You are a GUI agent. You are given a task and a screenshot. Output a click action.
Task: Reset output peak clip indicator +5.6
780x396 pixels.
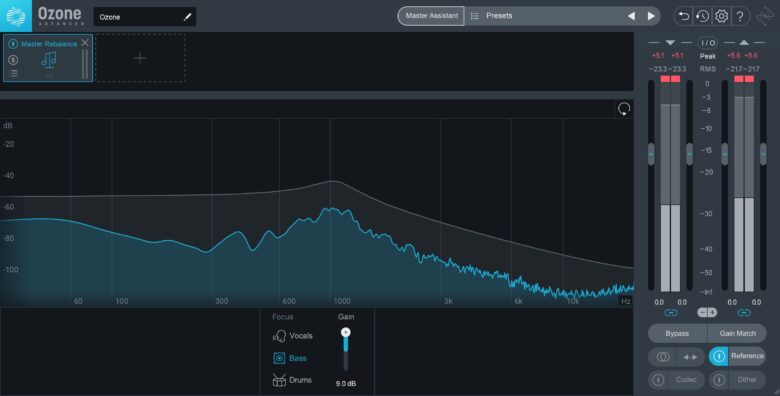click(x=742, y=56)
